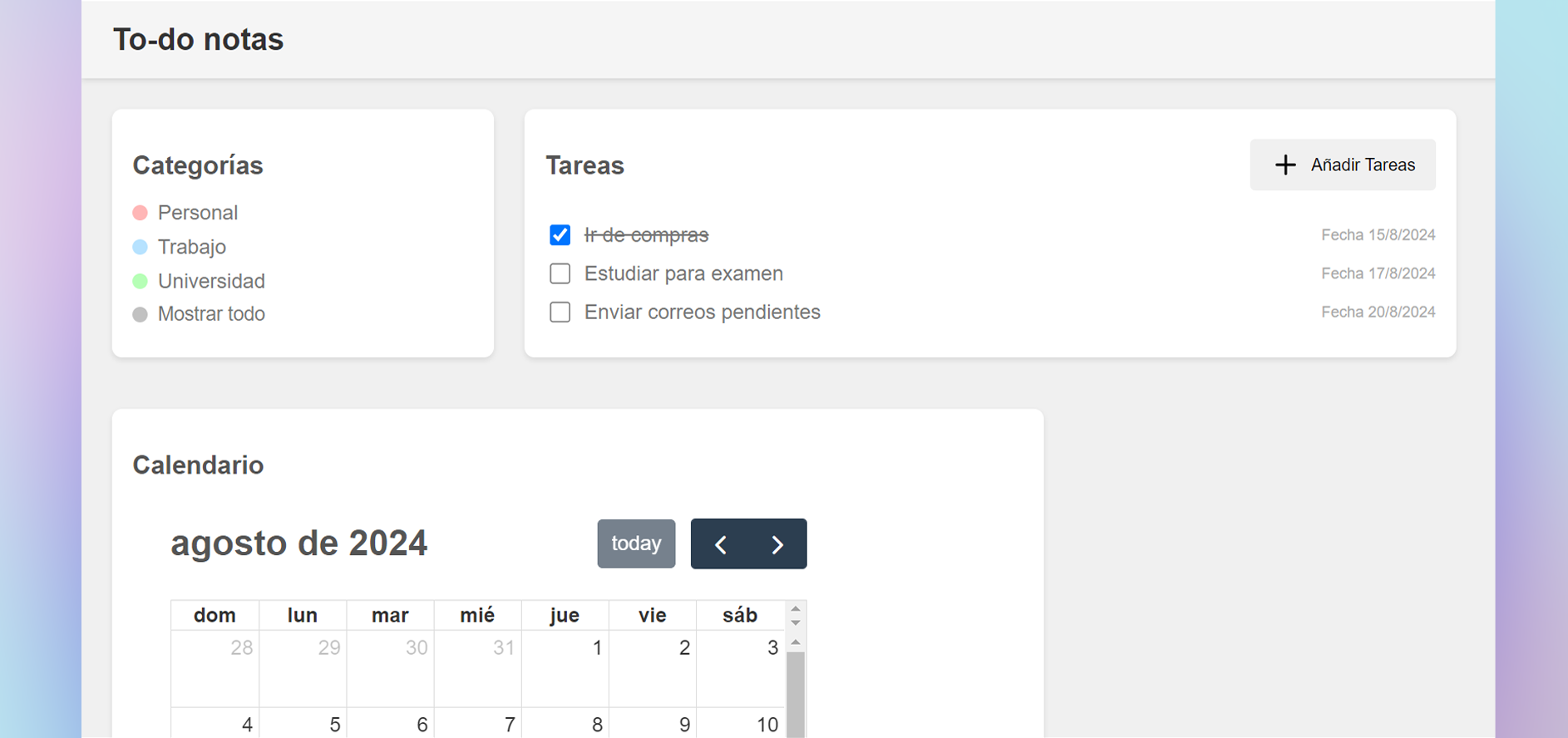Go to previous month with left chevron

(x=721, y=544)
